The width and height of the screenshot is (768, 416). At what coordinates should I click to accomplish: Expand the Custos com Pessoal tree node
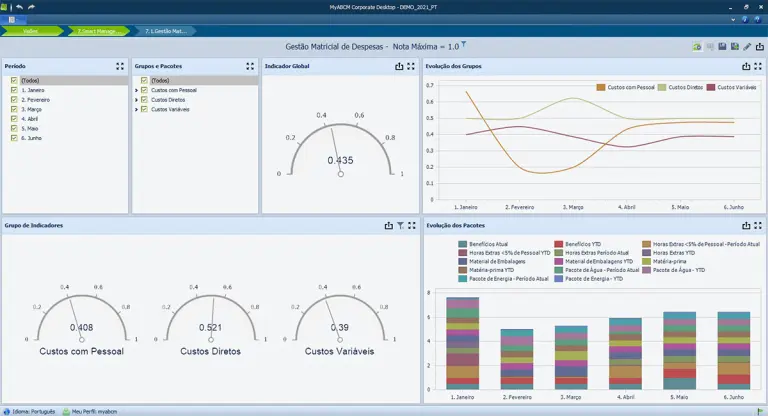tap(136, 90)
